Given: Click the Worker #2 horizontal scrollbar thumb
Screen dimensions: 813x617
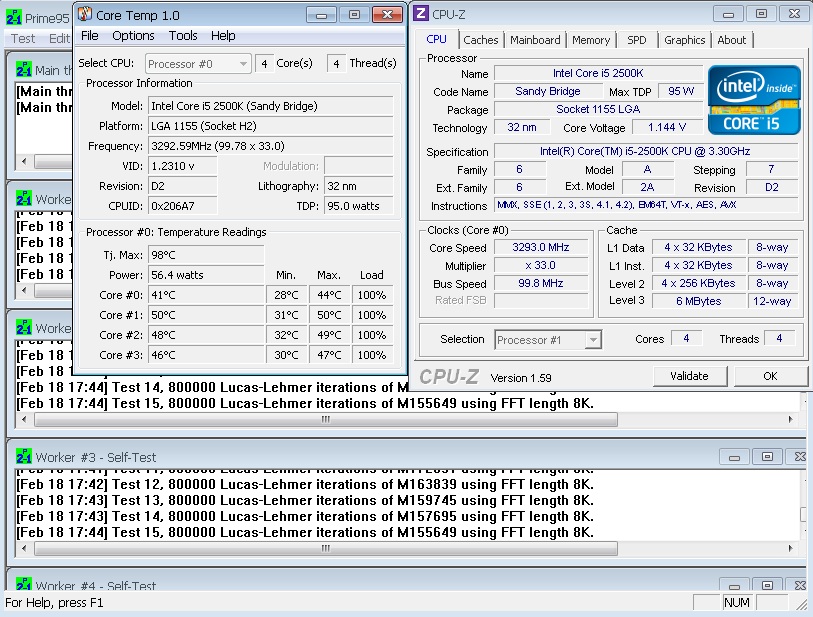Looking at the screenshot, I should (326, 419).
